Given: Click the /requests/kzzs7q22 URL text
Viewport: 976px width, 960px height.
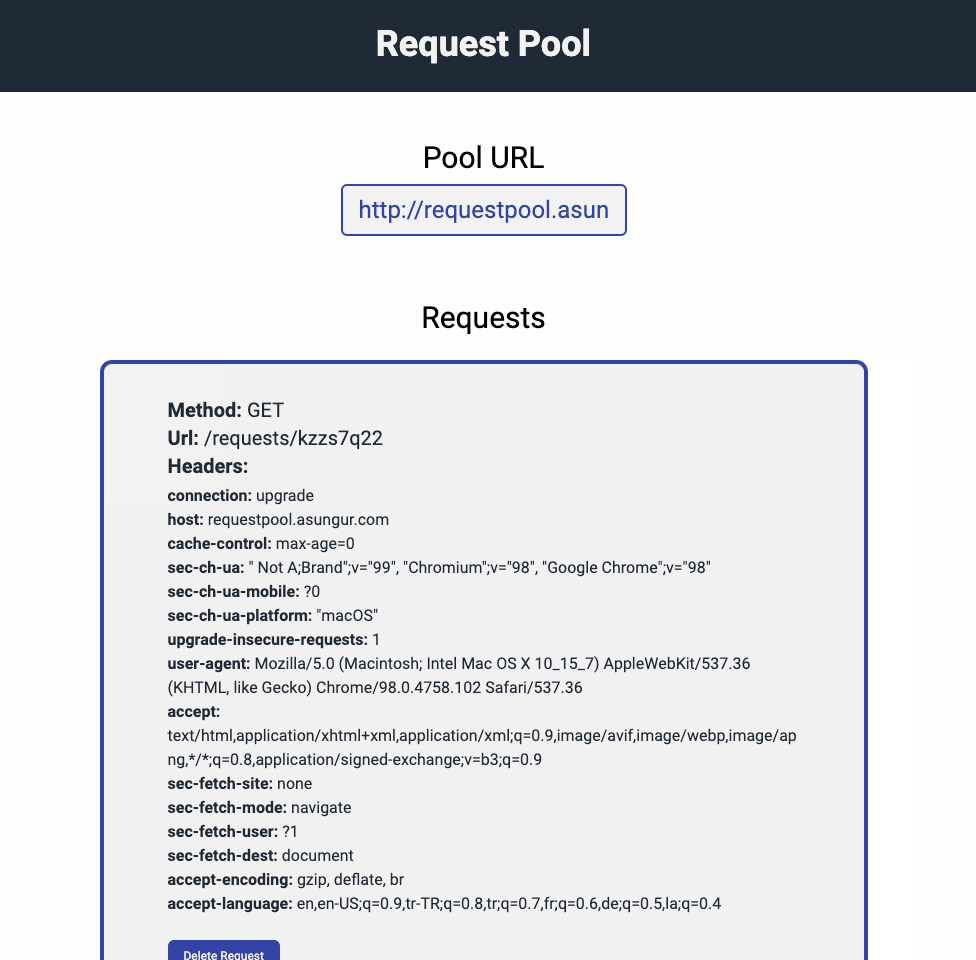Looking at the screenshot, I should (293, 438).
